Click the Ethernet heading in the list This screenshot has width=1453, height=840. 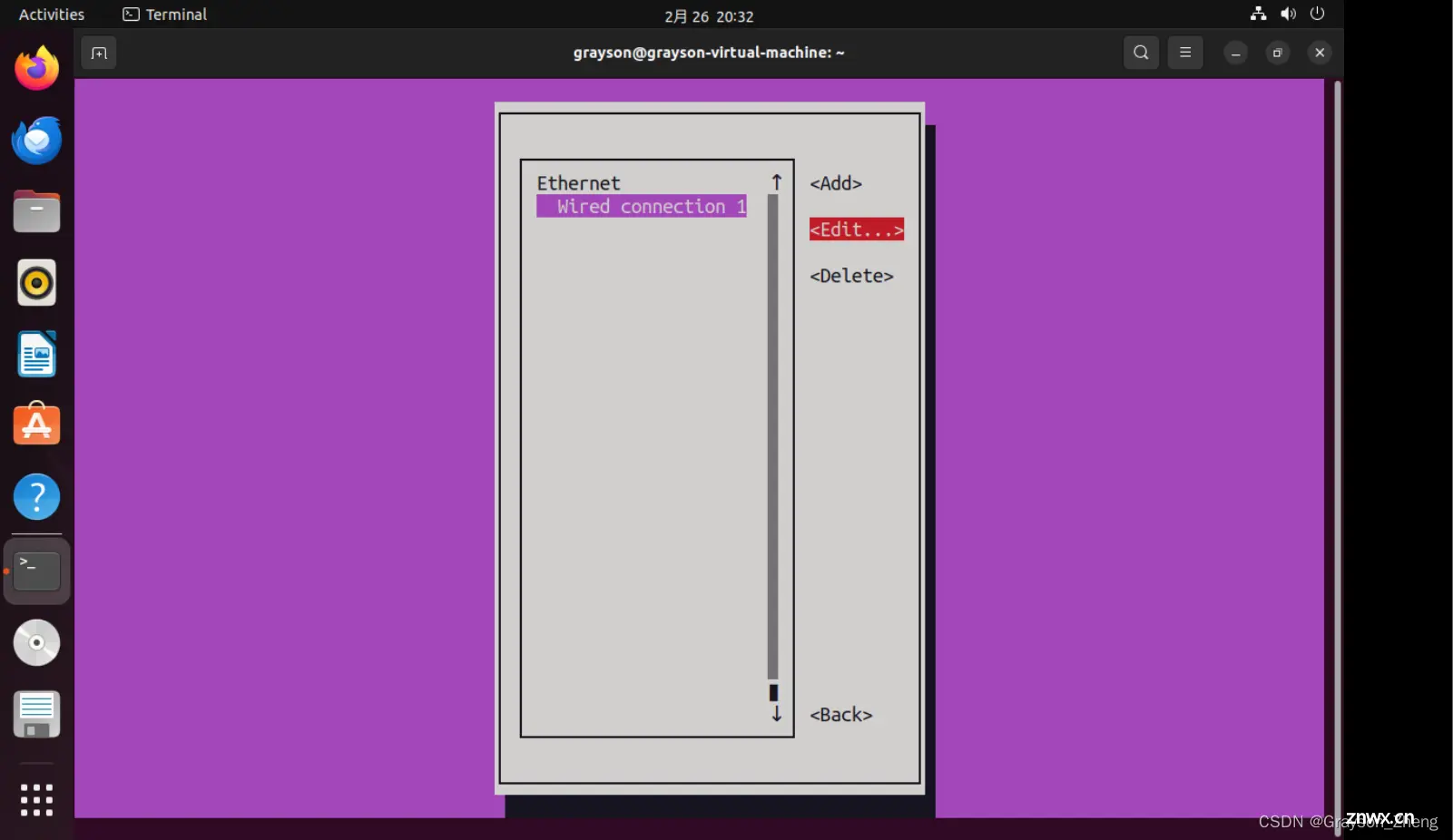[x=578, y=183]
